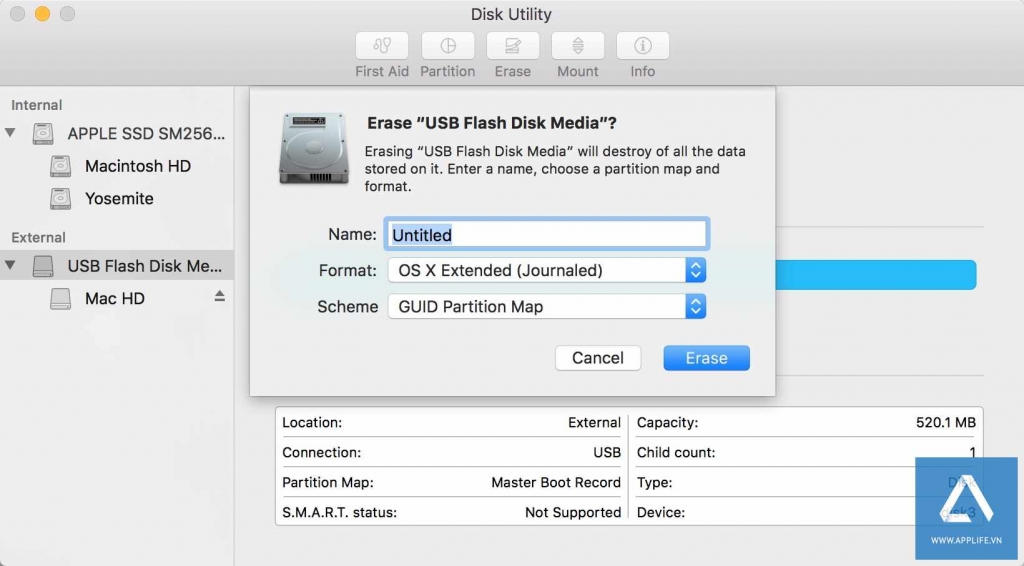The height and width of the screenshot is (566, 1024).
Task: Open the Partition pie-chart tool
Action: pyautogui.click(x=447, y=46)
